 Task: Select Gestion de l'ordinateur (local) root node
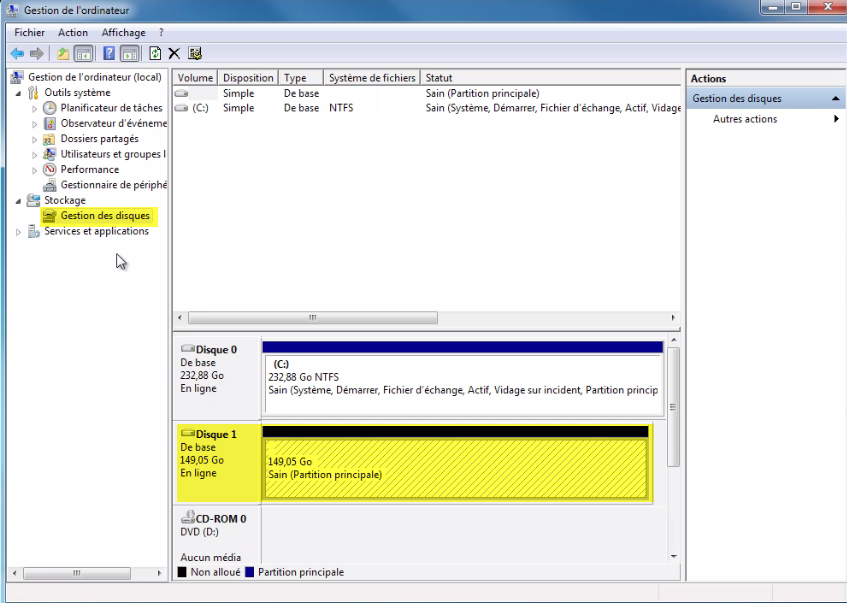pos(95,77)
